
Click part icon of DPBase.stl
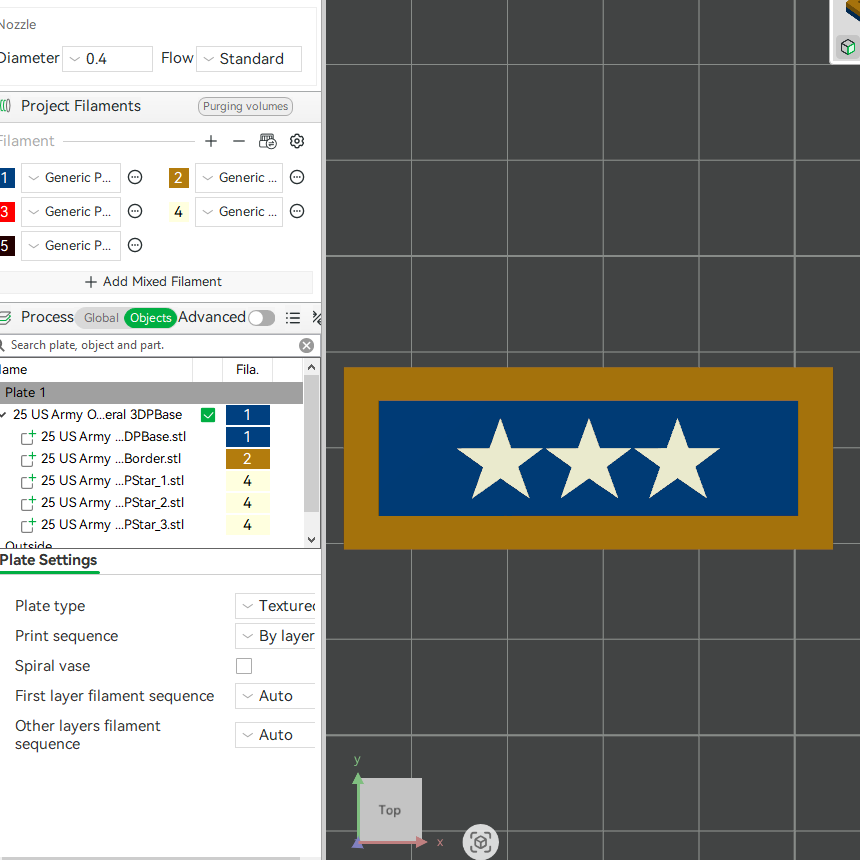click(28, 437)
